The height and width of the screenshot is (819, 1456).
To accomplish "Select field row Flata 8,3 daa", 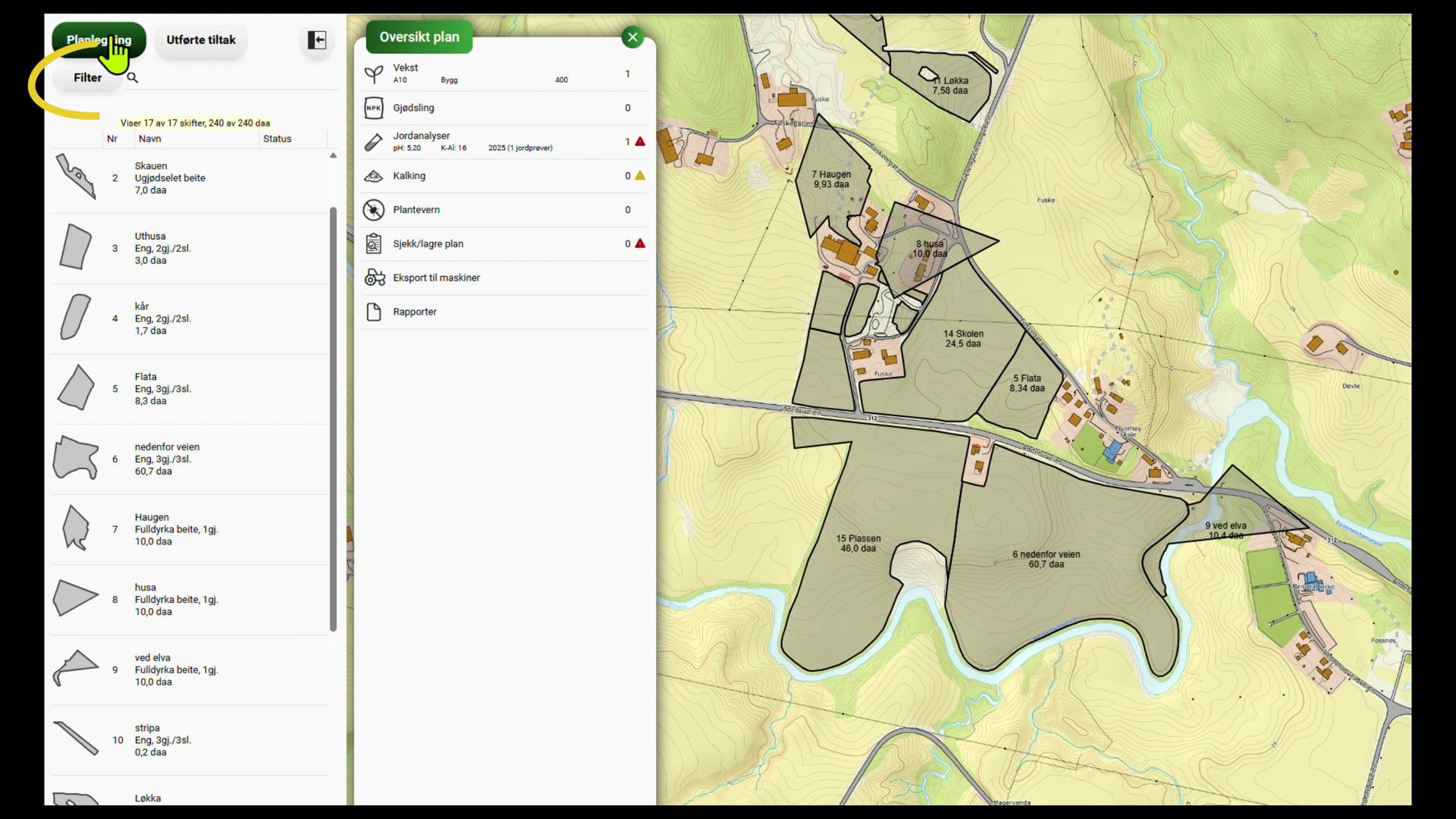I will [x=190, y=389].
